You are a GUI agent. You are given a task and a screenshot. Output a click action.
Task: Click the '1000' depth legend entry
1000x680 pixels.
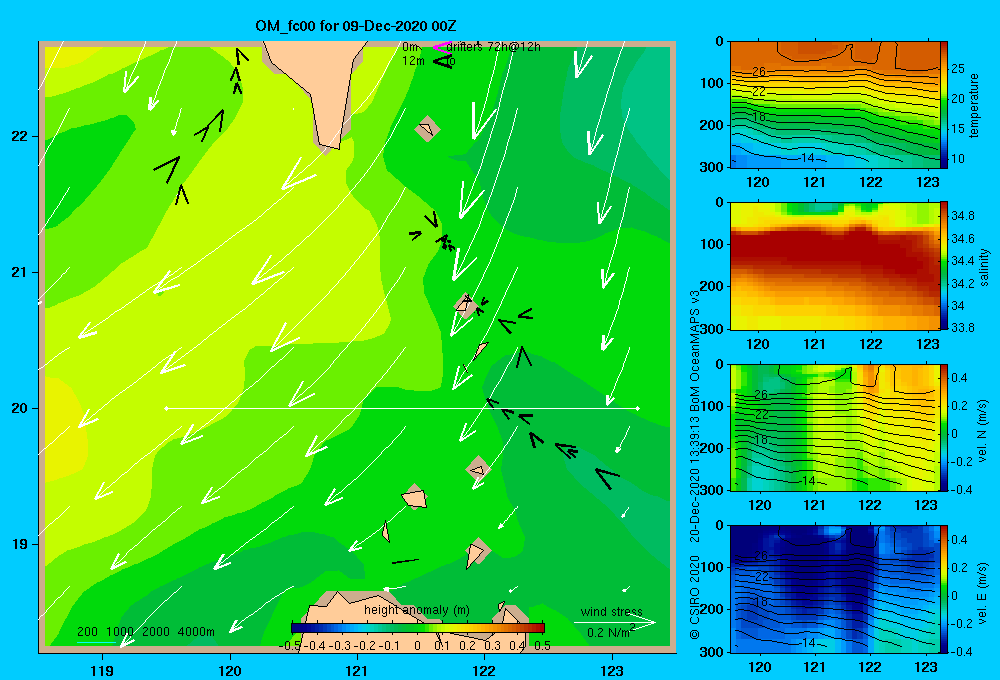pos(120,632)
